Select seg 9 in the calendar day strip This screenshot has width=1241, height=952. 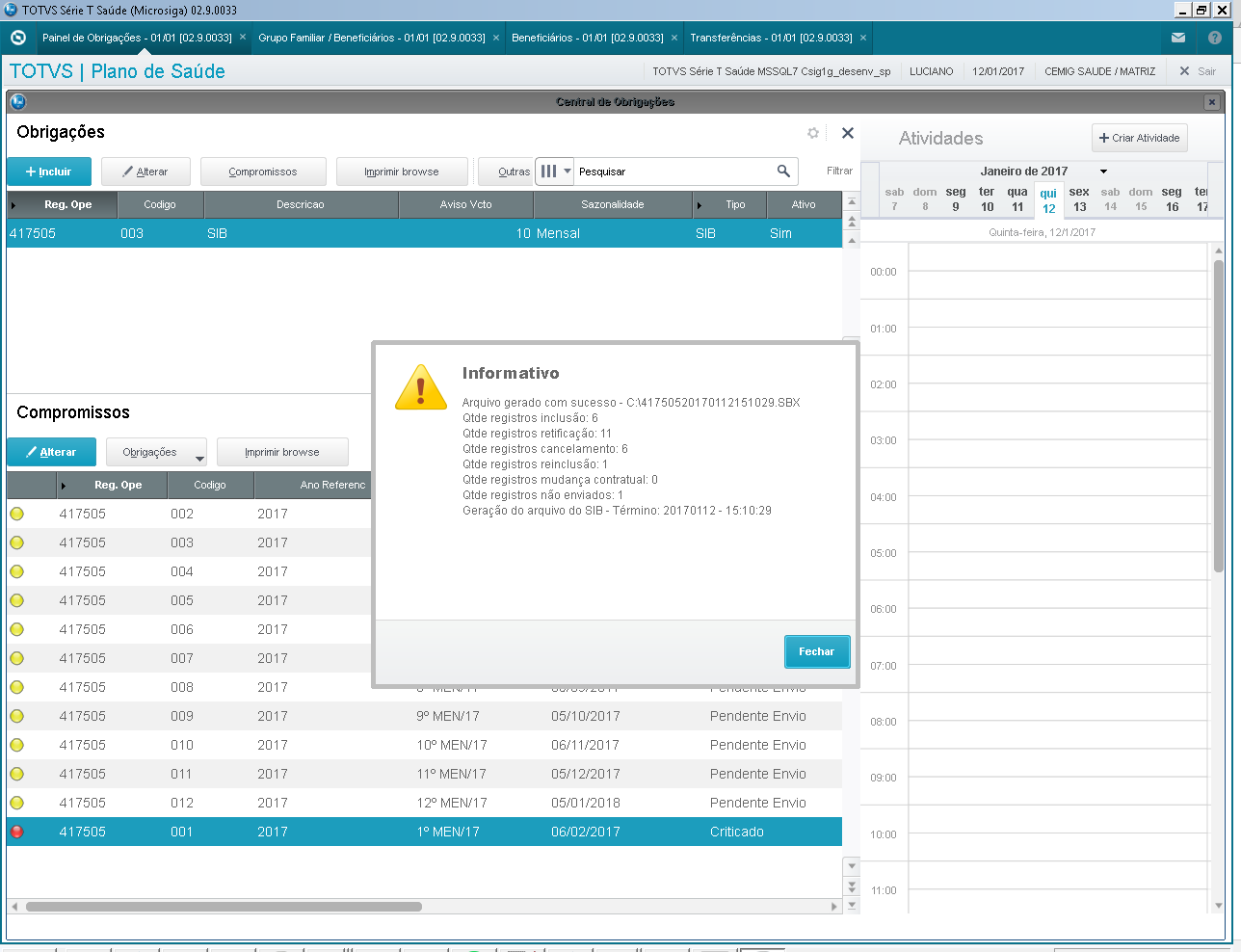pyautogui.click(x=956, y=199)
